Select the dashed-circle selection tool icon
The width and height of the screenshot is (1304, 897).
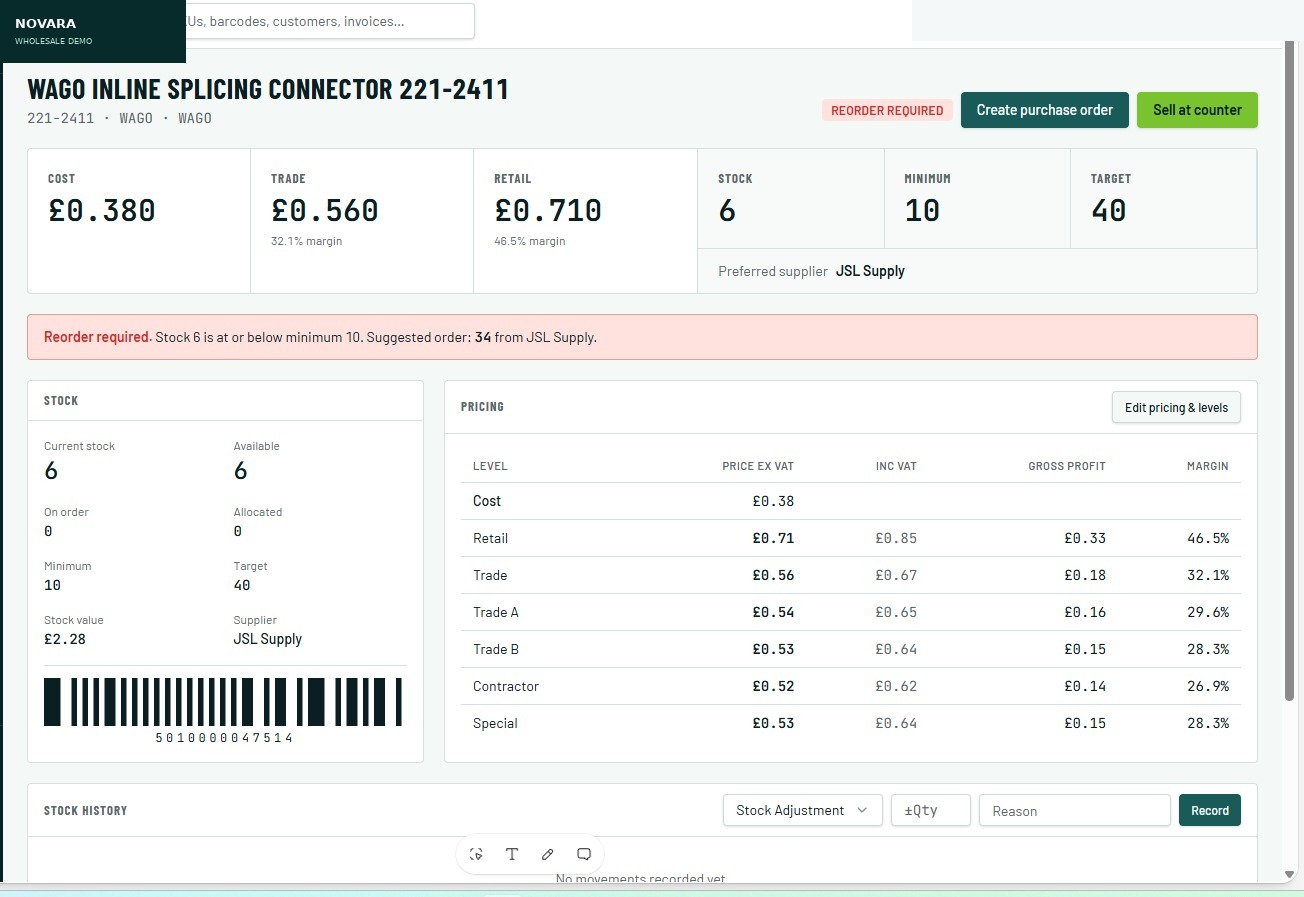click(x=476, y=854)
